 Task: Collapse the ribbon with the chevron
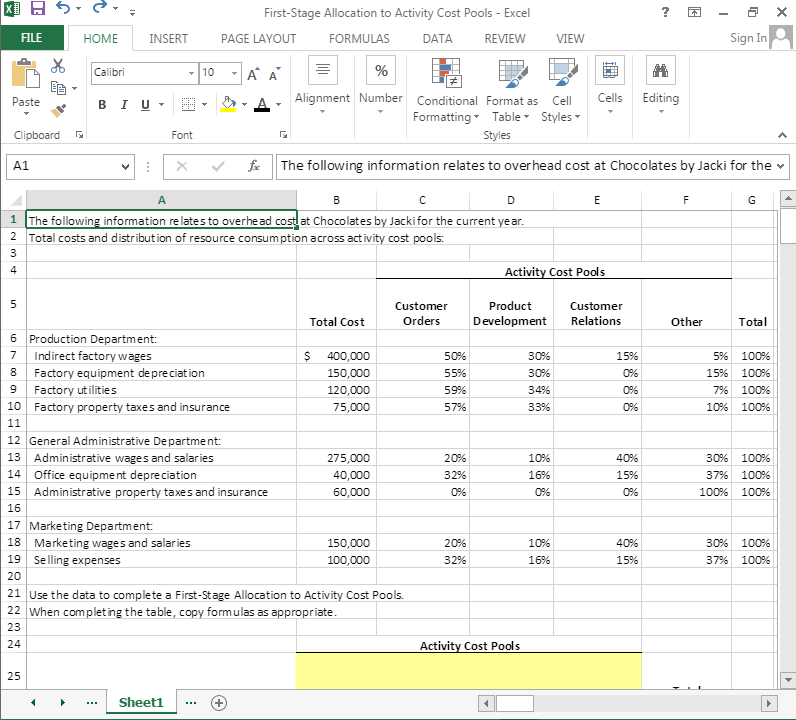point(782,135)
